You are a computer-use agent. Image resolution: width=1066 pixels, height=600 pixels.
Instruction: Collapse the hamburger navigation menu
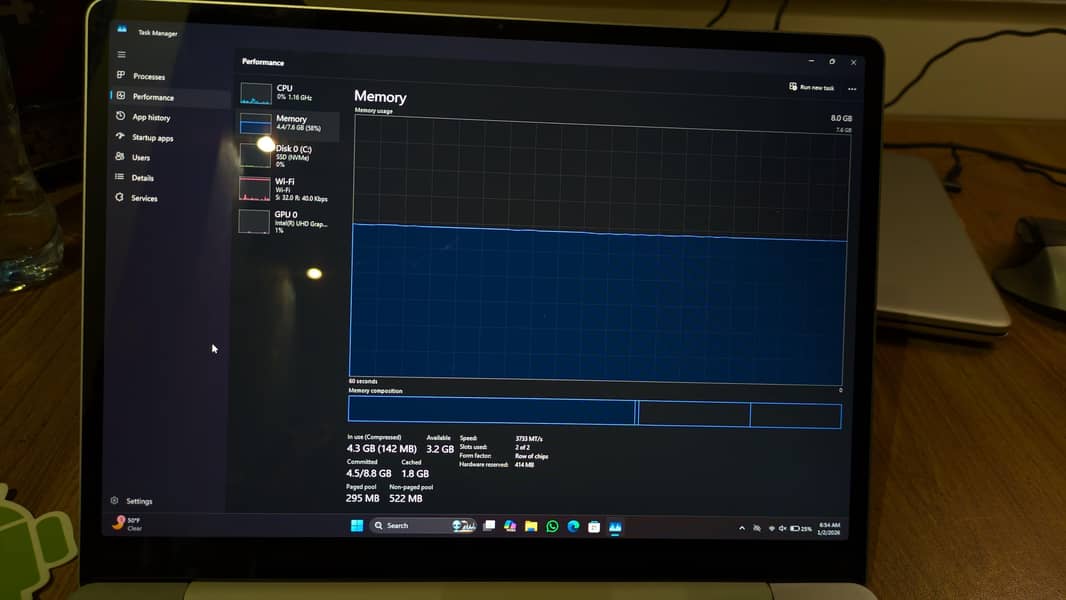122,55
